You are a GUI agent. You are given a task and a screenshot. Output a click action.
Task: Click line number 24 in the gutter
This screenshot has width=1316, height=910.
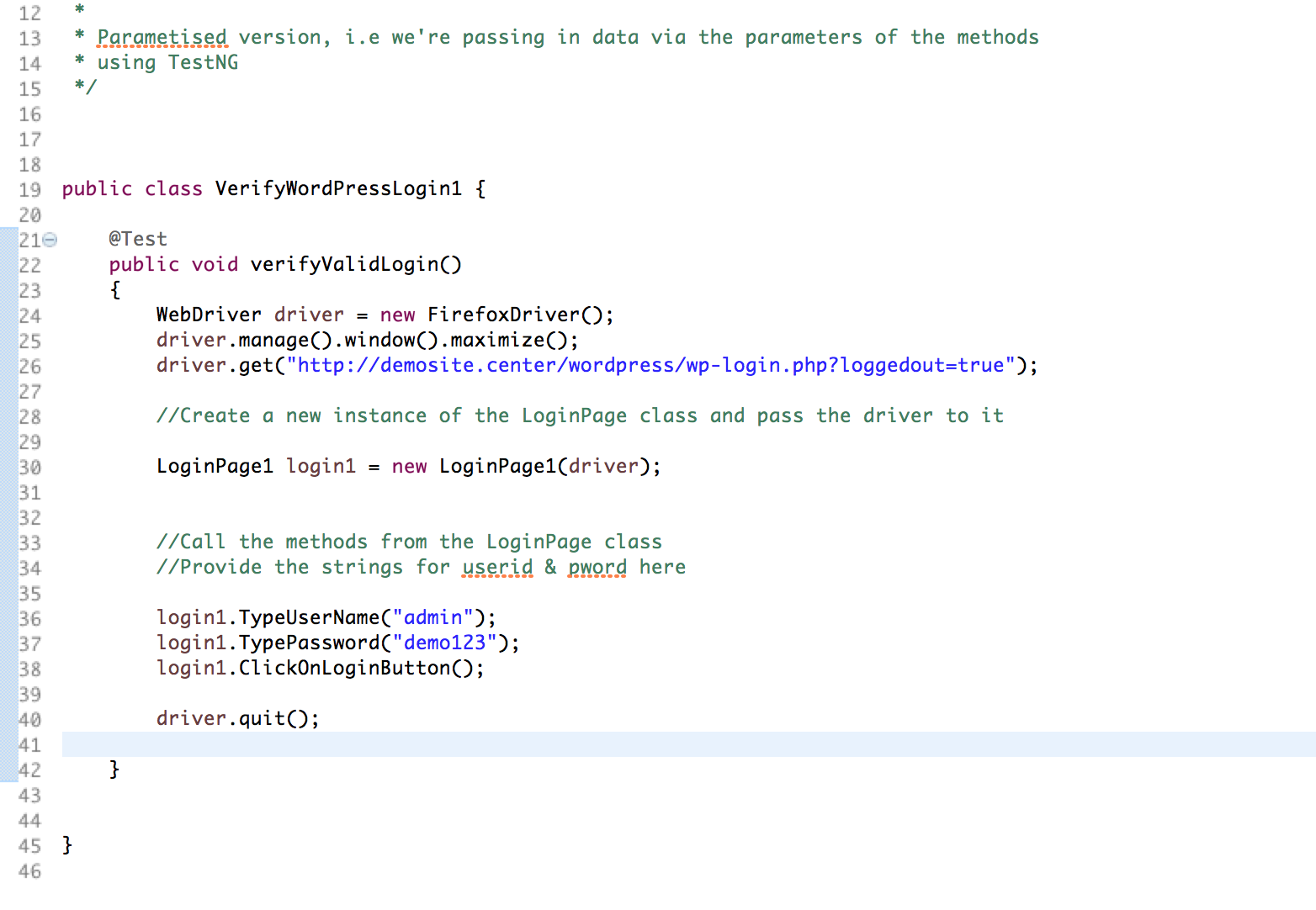(x=29, y=316)
